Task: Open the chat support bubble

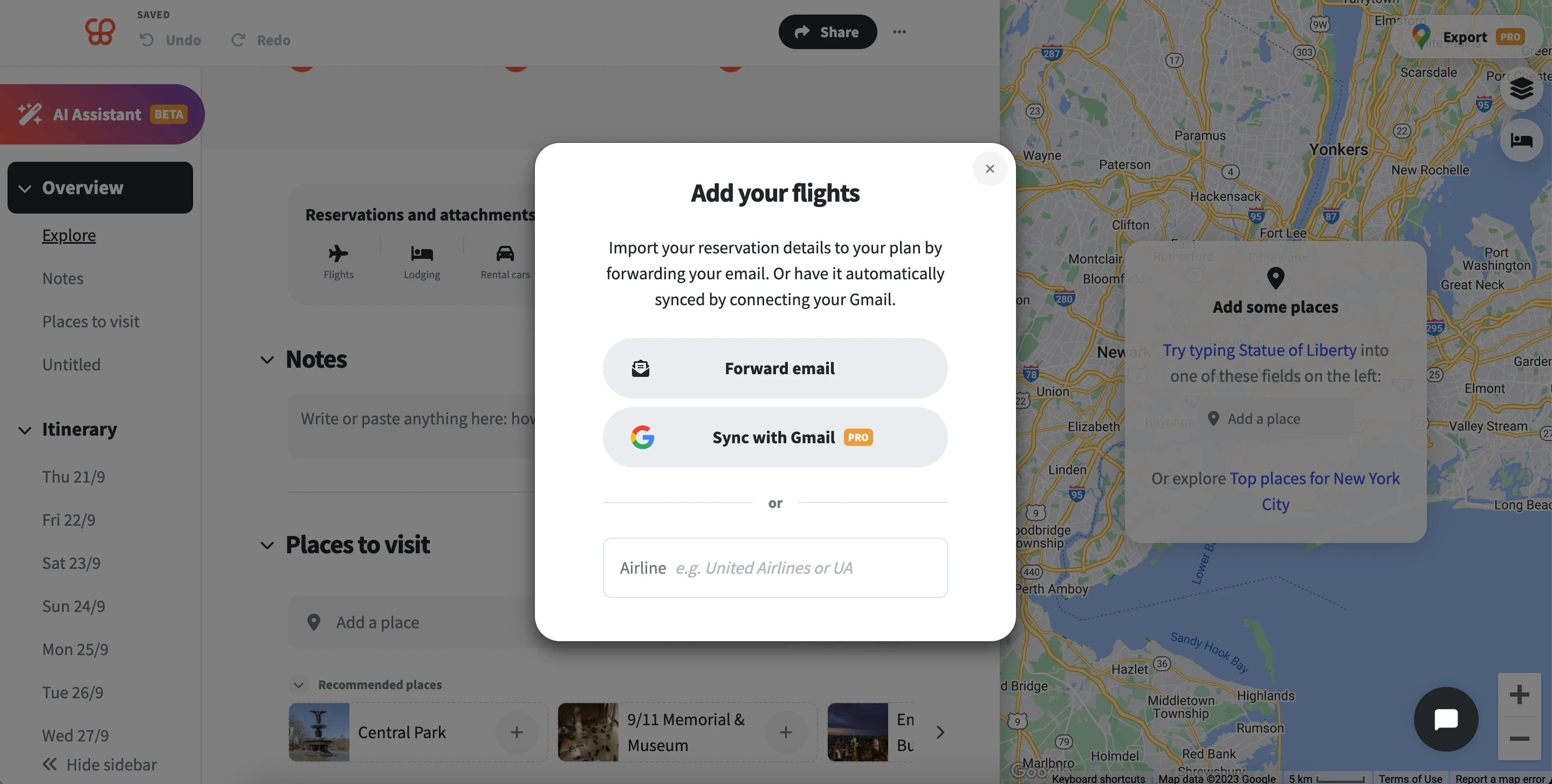Action: pos(1445,719)
